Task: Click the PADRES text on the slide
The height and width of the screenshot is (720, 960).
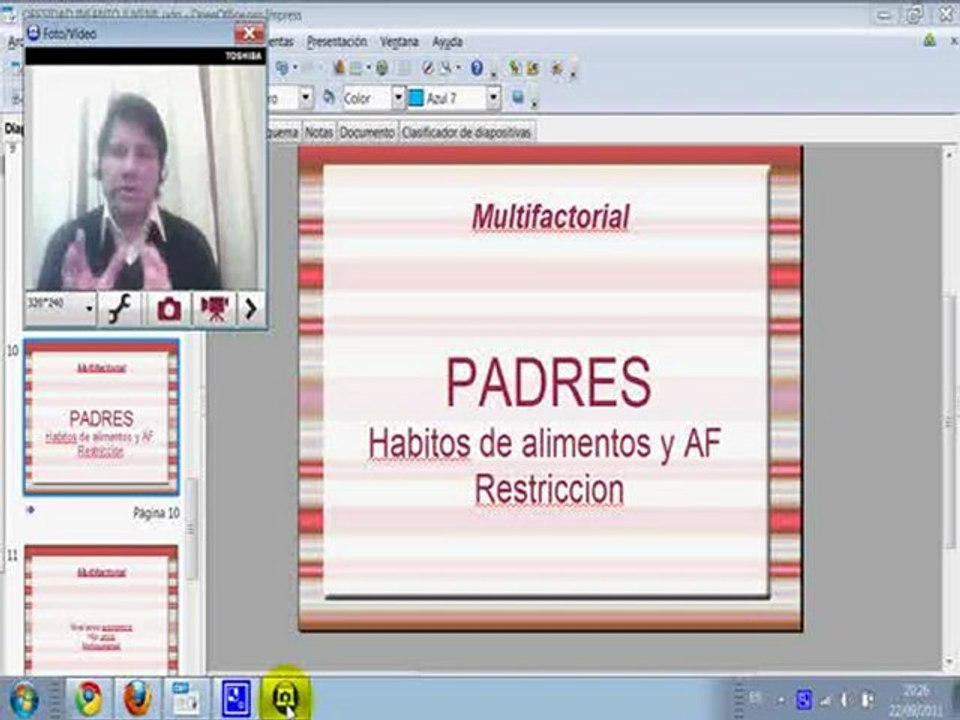Action: pyautogui.click(x=549, y=383)
